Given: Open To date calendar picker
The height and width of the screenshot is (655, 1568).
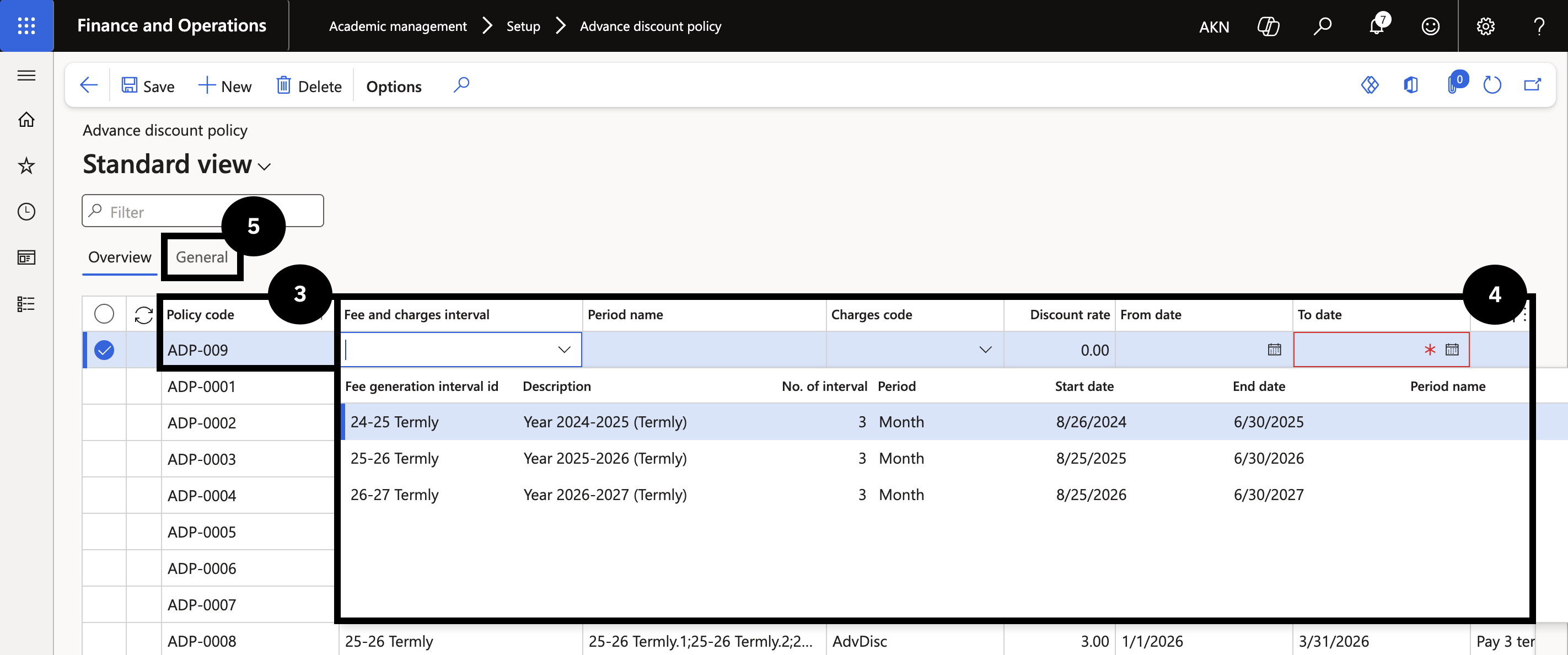Looking at the screenshot, I should pyautogui.click(x=1452, y=350).
